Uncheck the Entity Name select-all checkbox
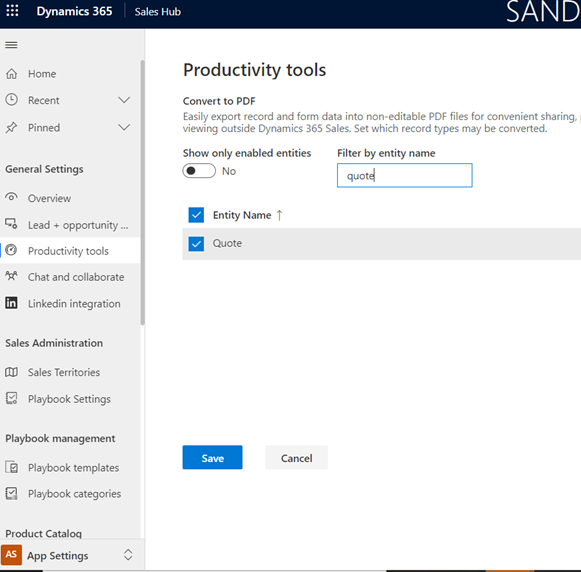 tap(196, 215)
